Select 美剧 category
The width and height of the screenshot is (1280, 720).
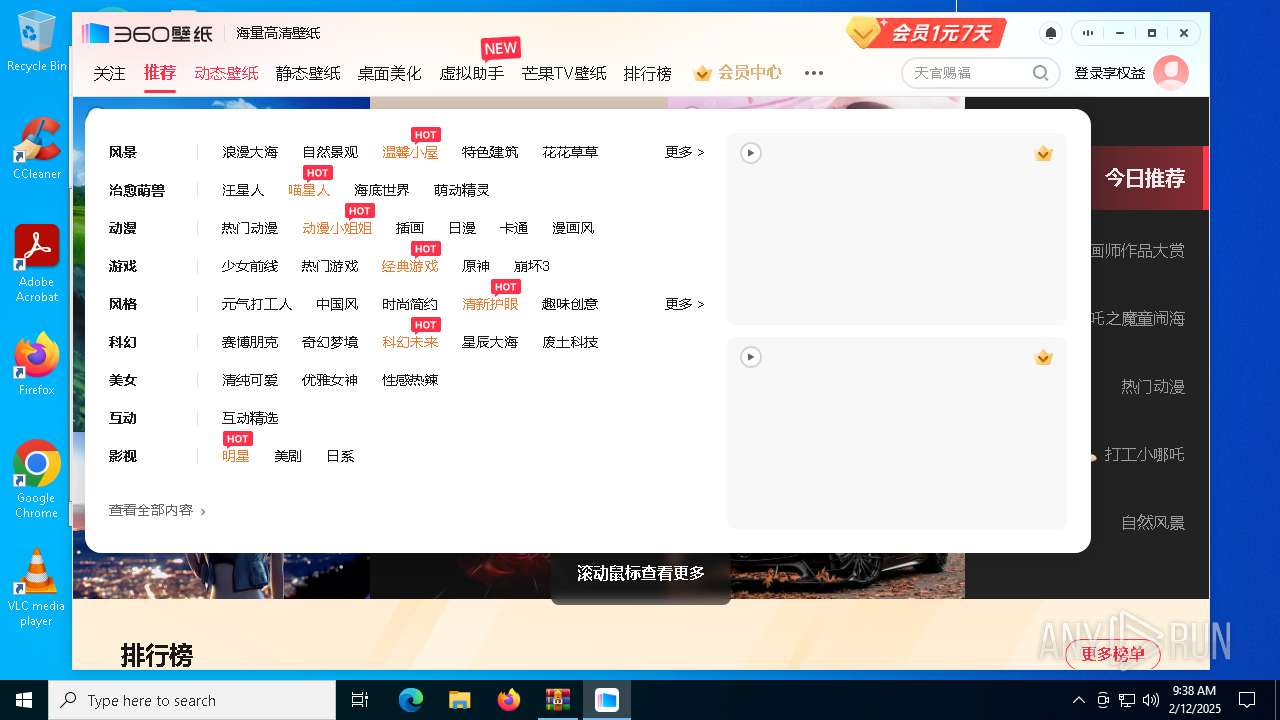pyautogui.click(x=288, y=456)
